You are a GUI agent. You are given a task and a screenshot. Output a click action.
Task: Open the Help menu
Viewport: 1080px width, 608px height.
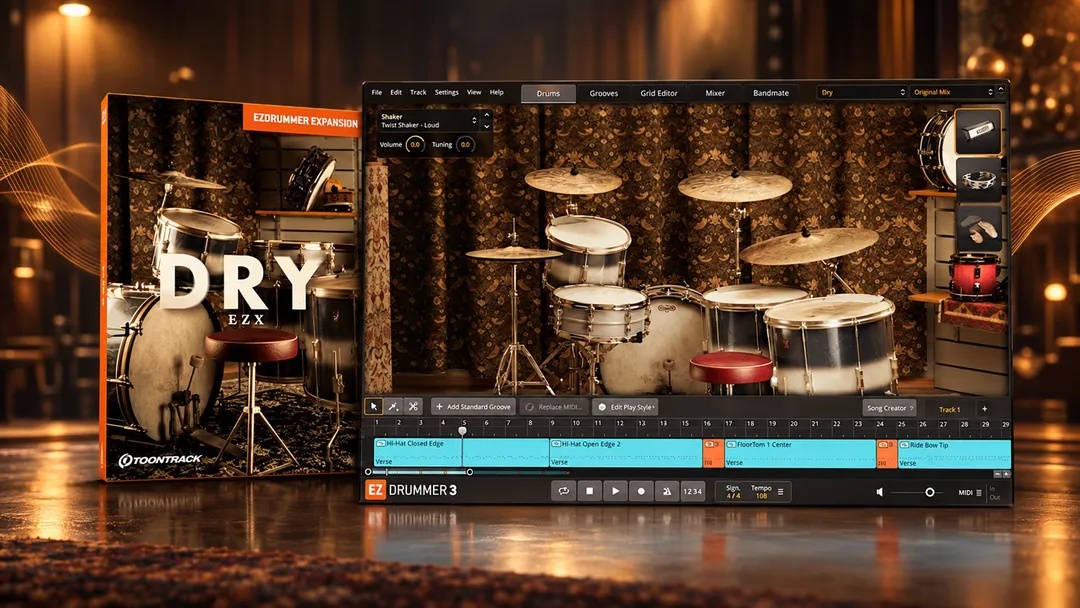click(x=497, y=92)
